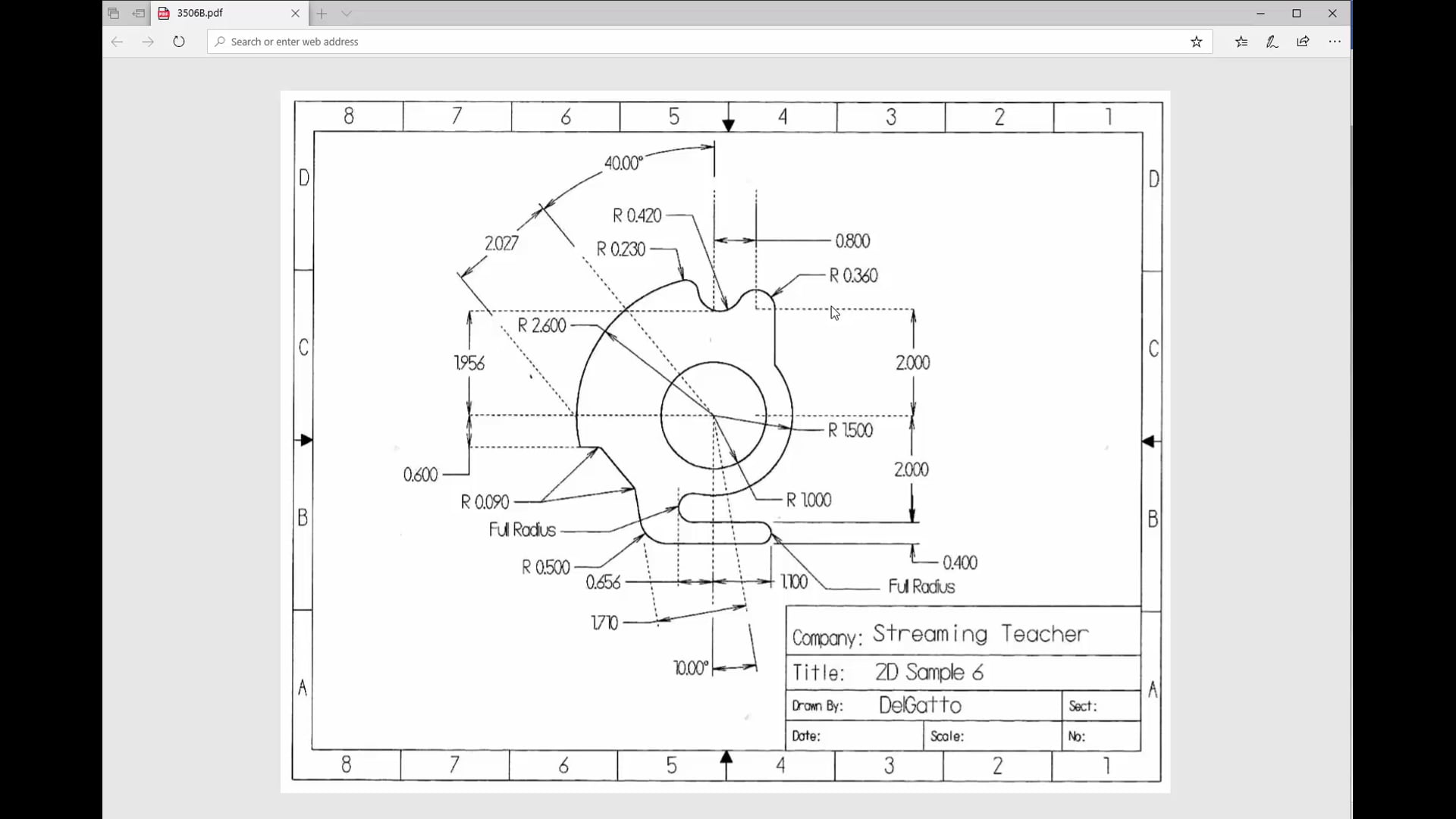Click the 1.956 dimension value
This screenshot has width=1456, height=819.
click(x=469, y=363)
